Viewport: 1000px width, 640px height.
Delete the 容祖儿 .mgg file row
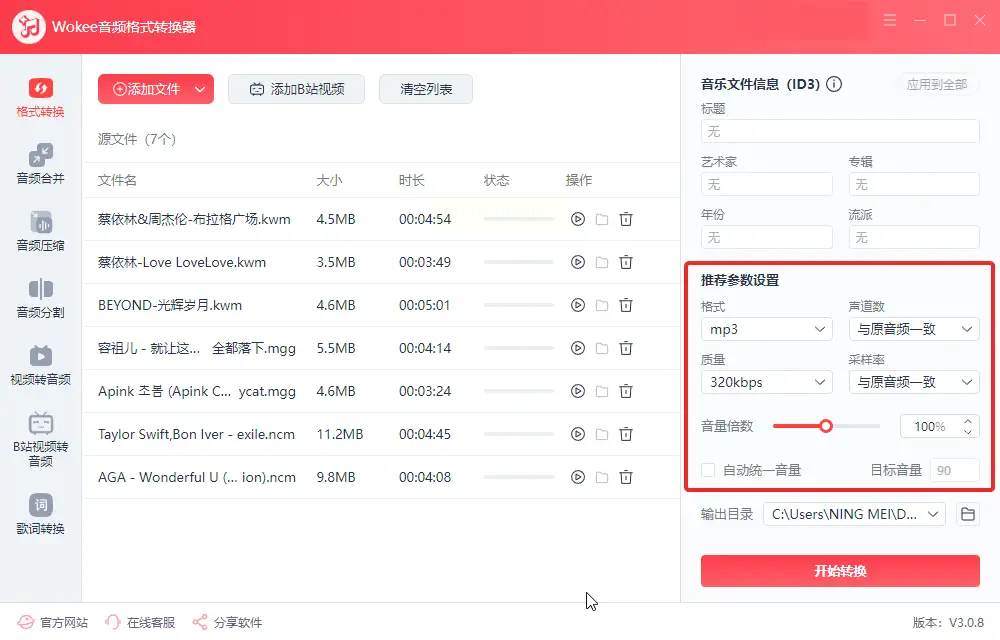(x=626, y=348)
